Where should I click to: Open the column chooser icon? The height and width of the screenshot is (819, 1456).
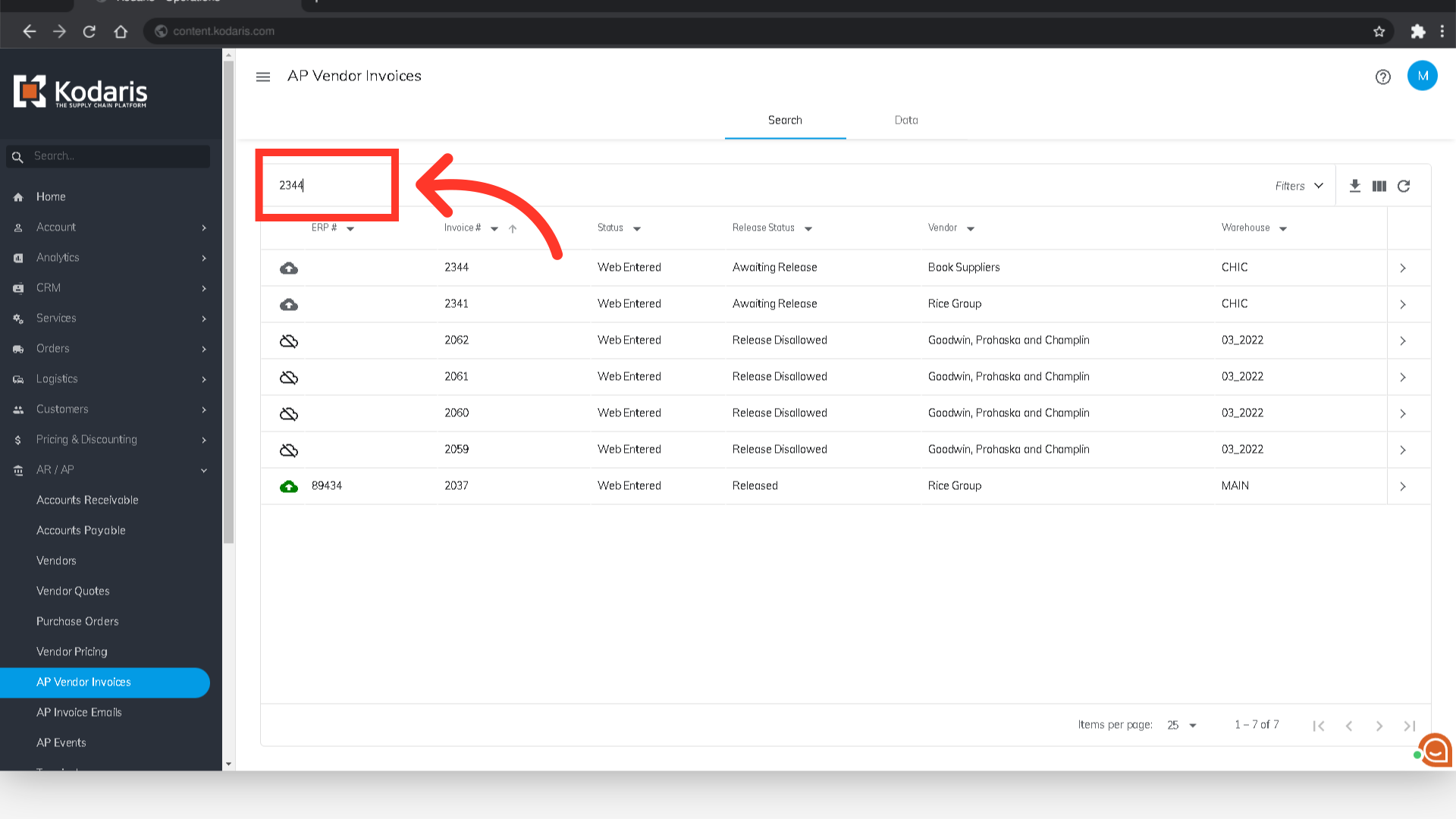[x=1379, y=186]
